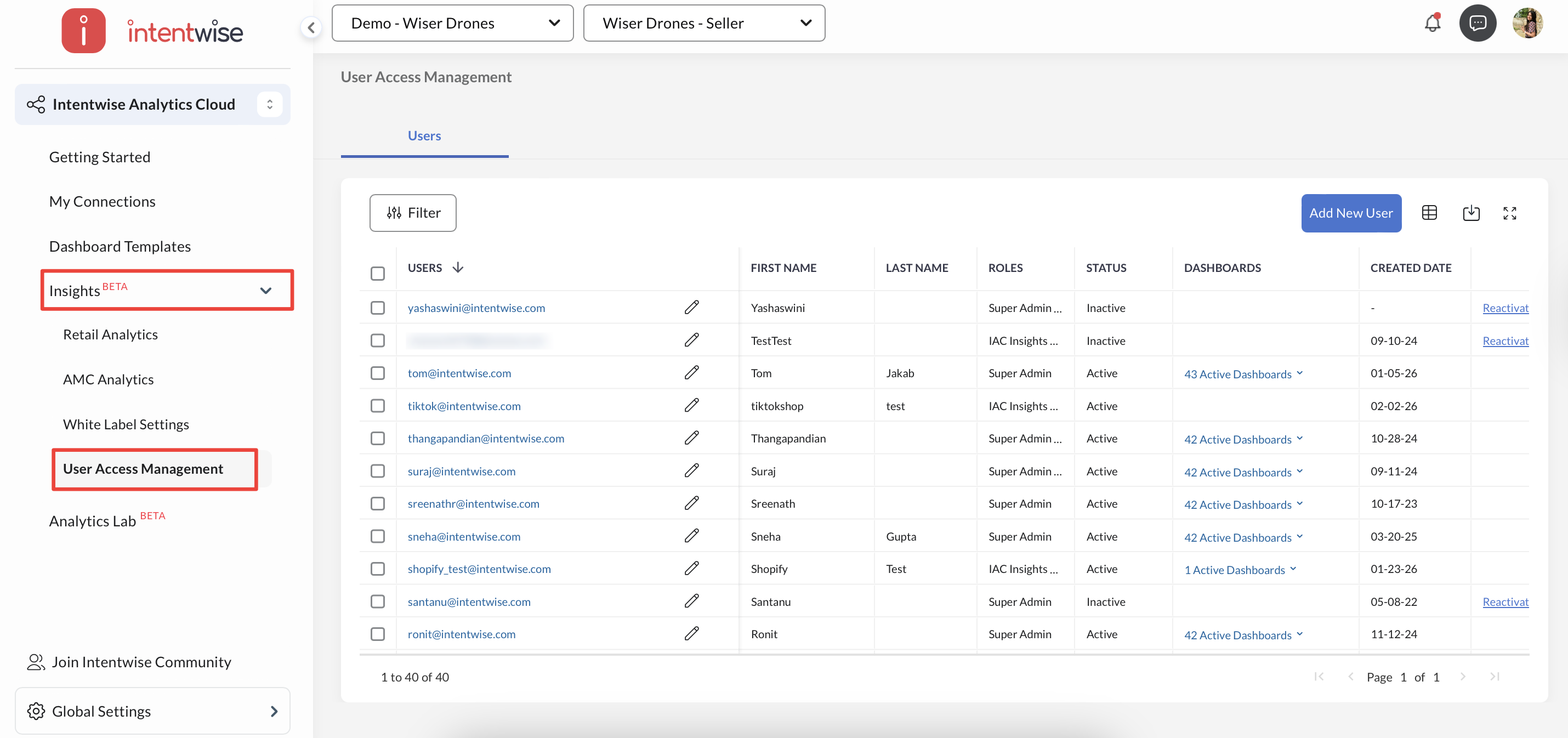Click the column layout grid icon
The image size is (1568, 738).
(x=1429, y=213)
